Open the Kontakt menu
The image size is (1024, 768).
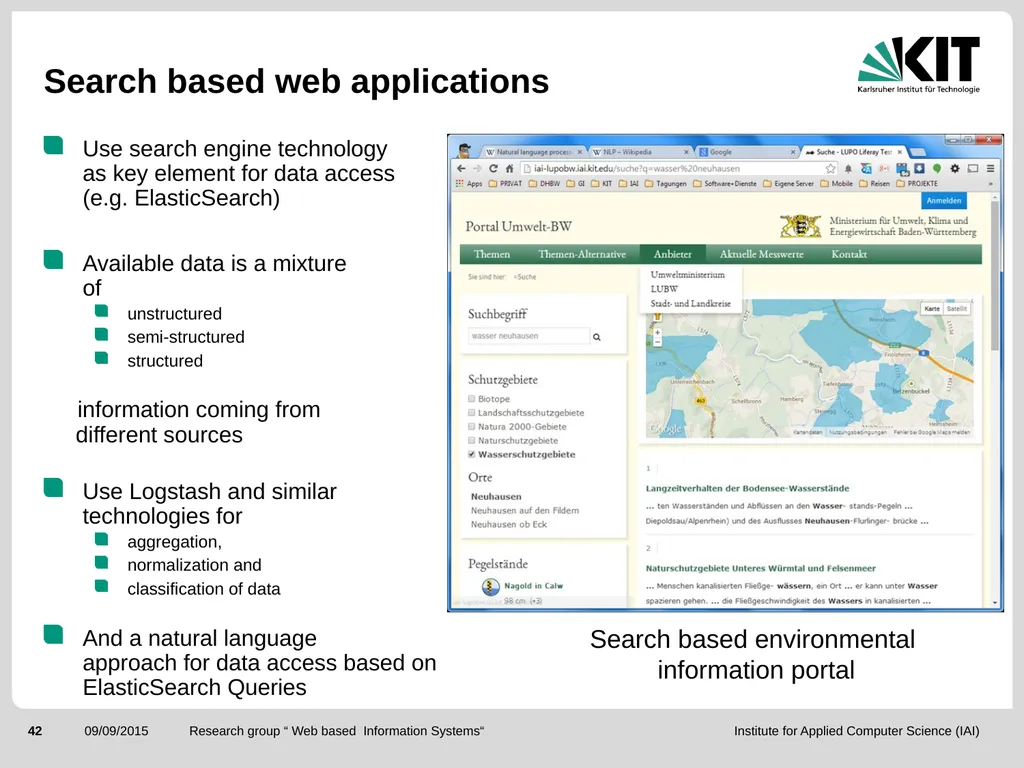tap(849, 254)
